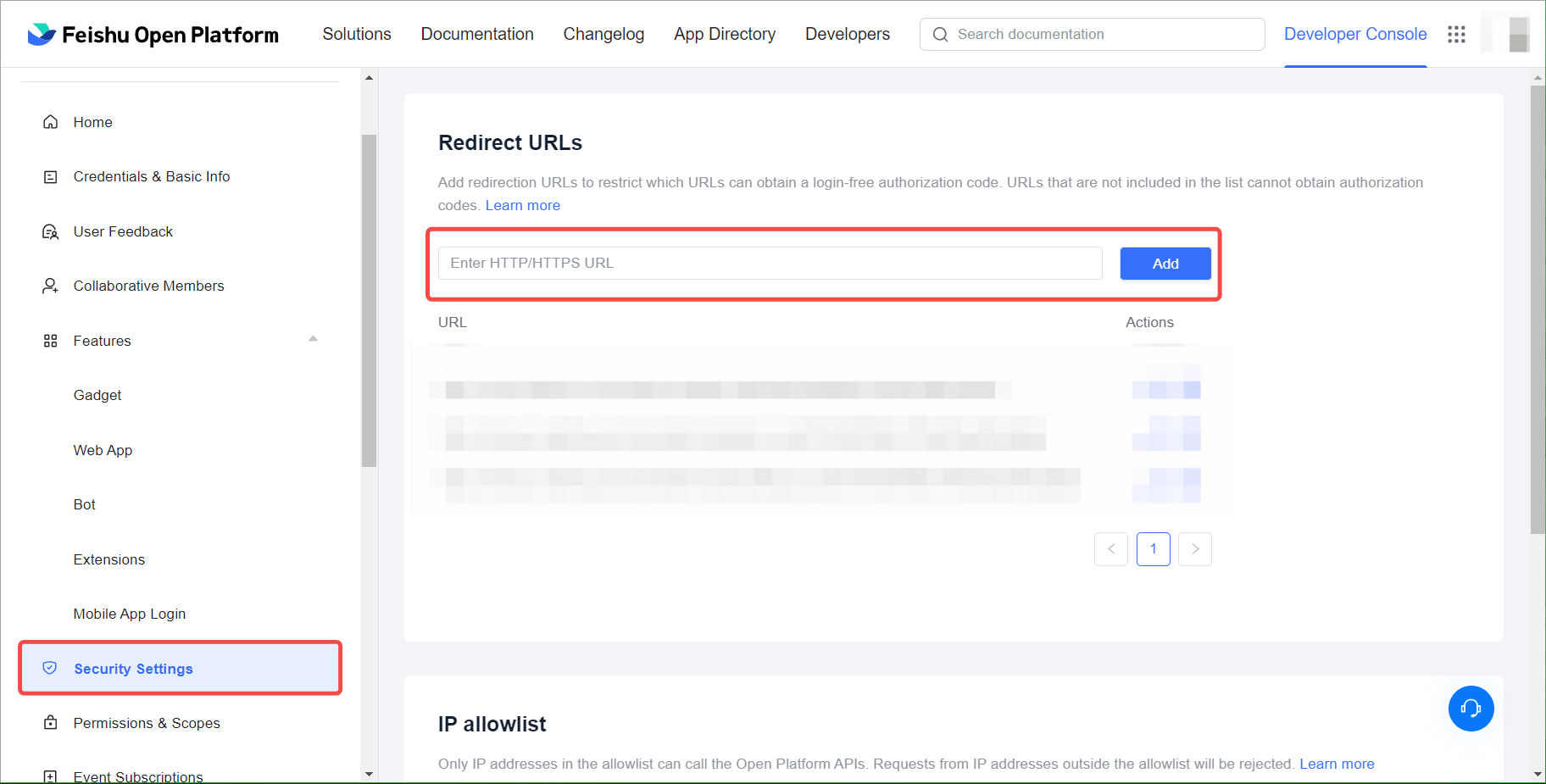The width and height of the screenshot is (1546, 784).
Task: Open the support headset chat button
Action: (x=1471, y=709)
